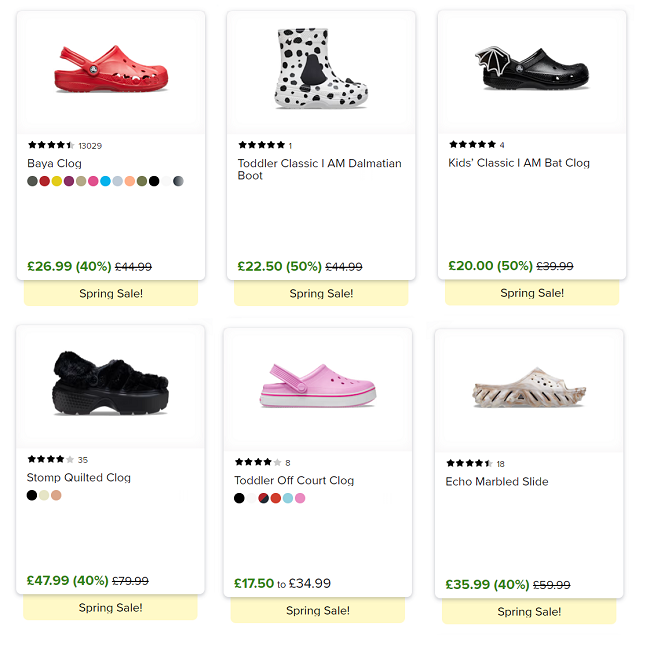
Task: Click the Toddler Off Court Clog stars
Action: pos(258,463)
